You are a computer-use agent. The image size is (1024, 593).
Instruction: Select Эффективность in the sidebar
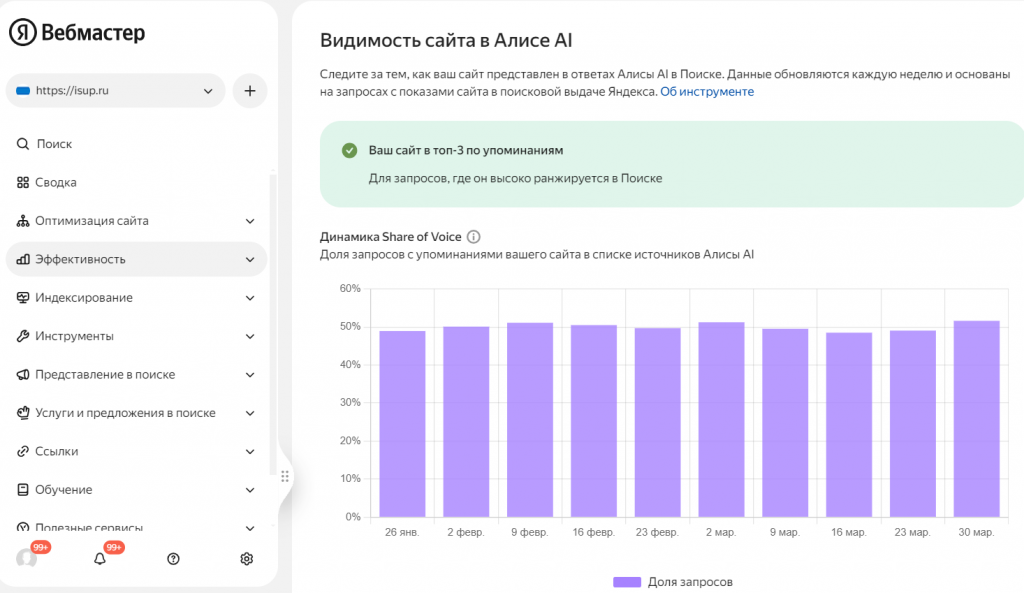point(80,259)
